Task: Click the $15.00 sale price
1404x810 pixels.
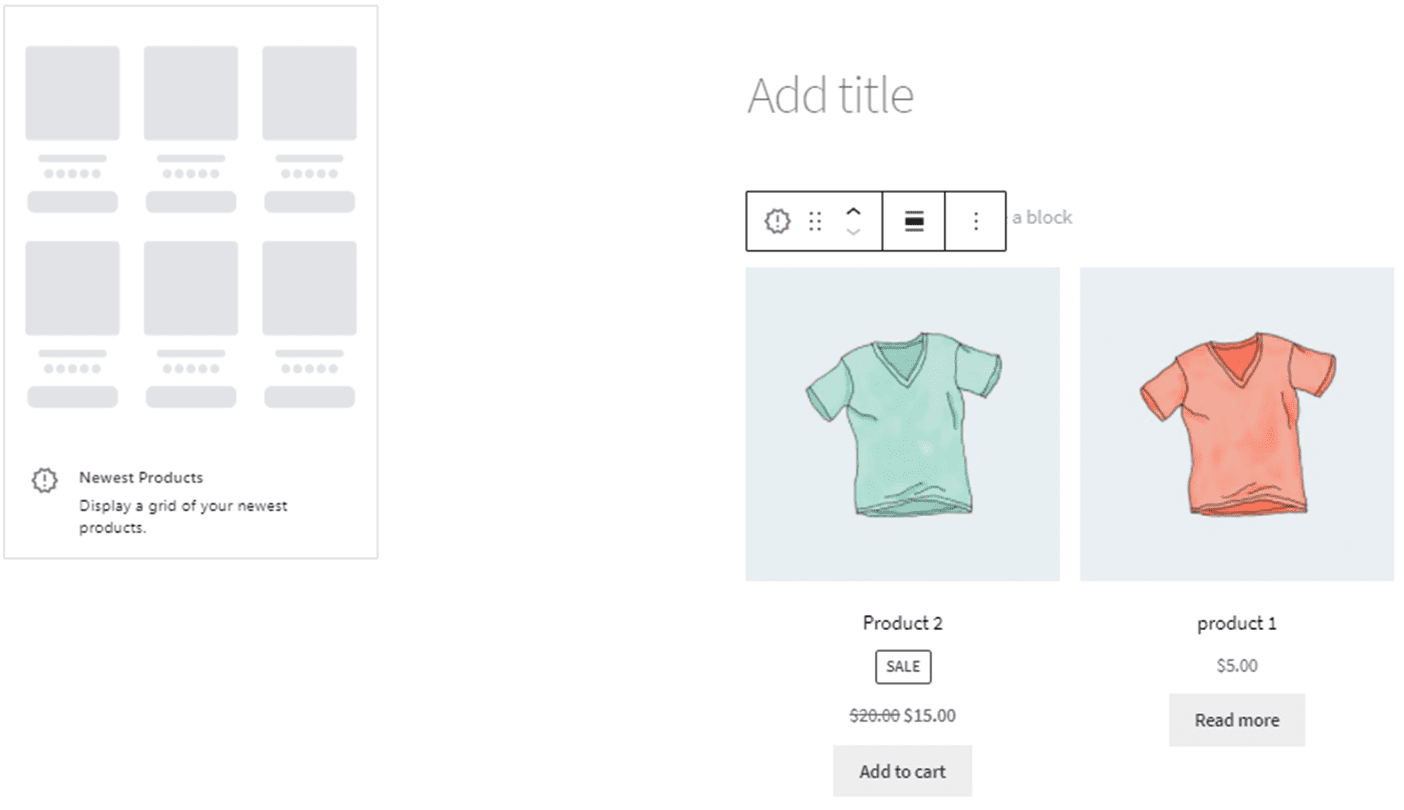Action: [930, 715]
